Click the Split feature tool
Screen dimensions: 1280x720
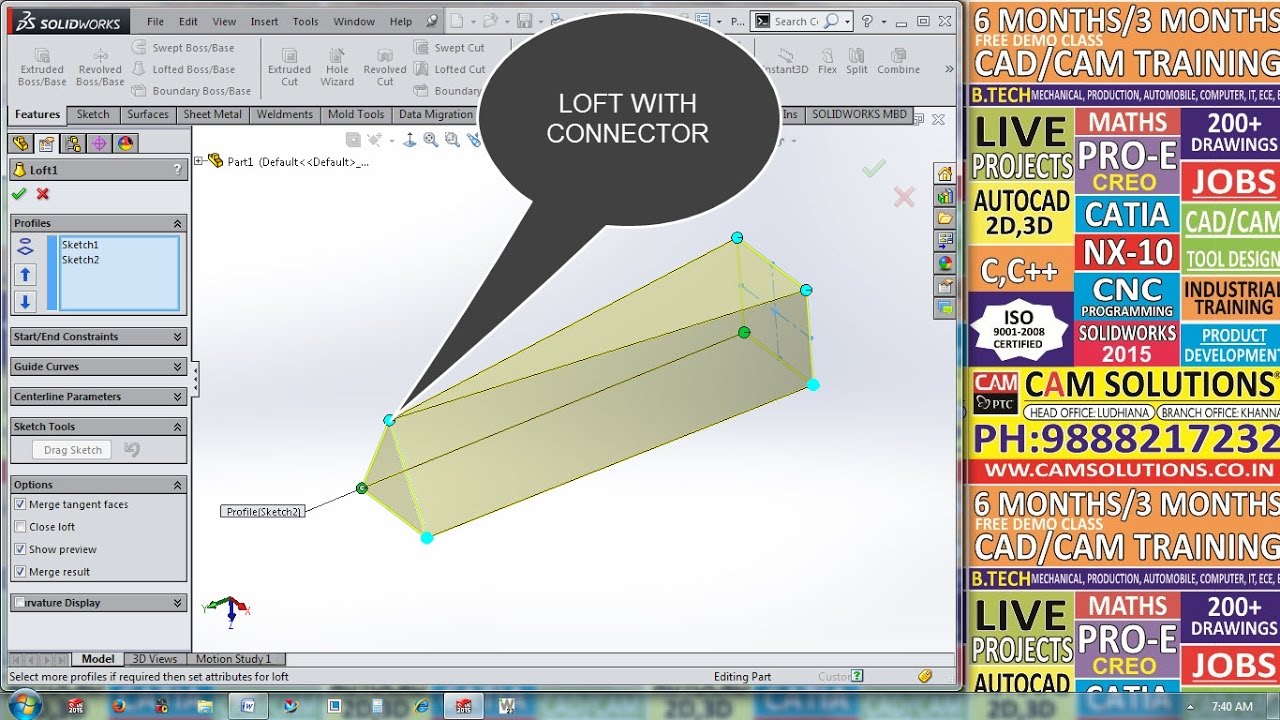point(857,61)
